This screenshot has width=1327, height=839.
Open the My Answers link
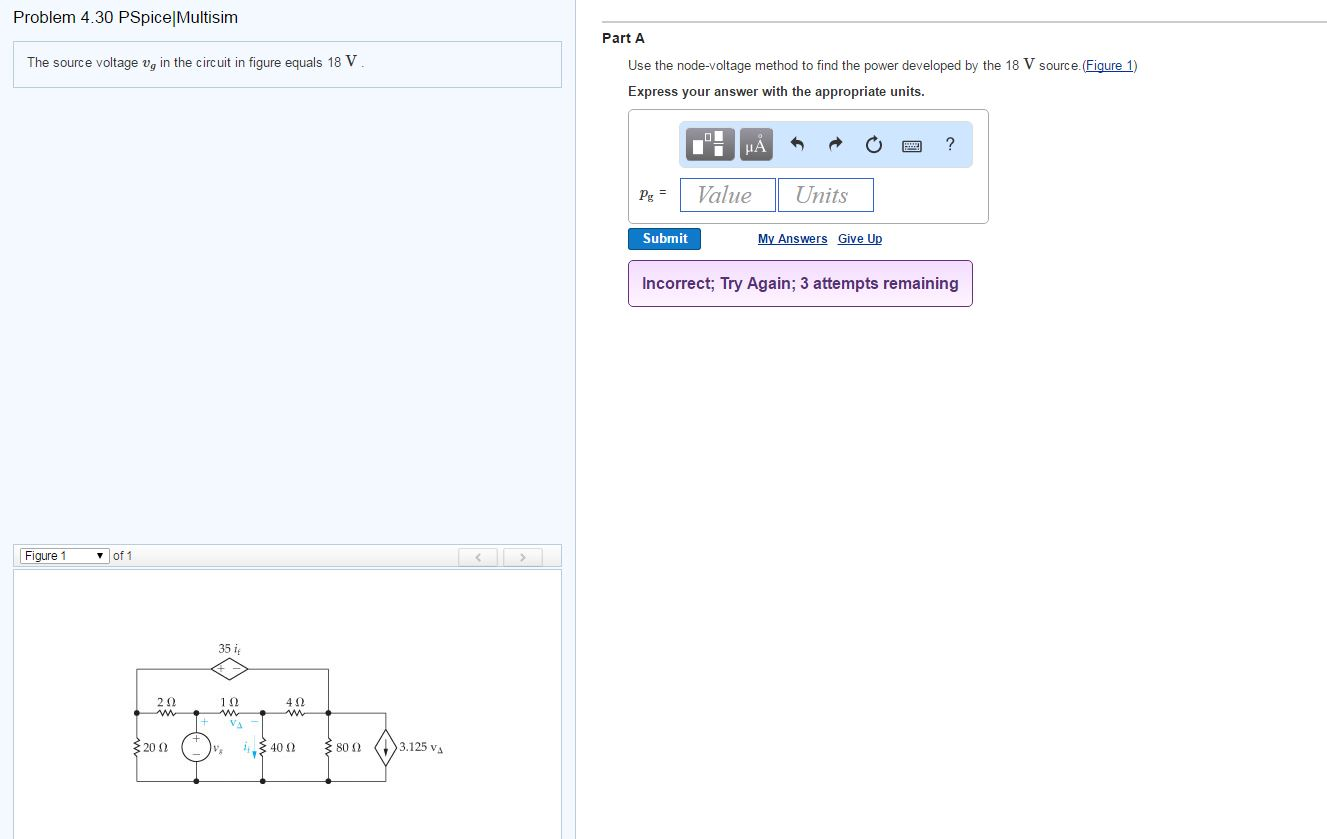(791, 238)
